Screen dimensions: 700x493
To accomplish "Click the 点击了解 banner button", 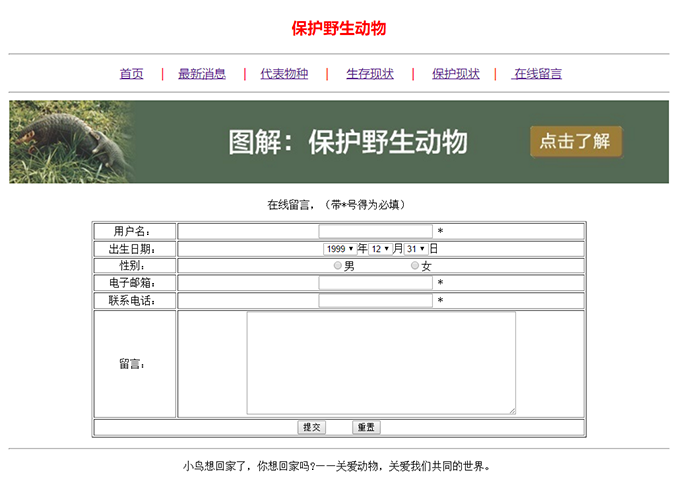I will pyautogui.click(x=575, y=142).
